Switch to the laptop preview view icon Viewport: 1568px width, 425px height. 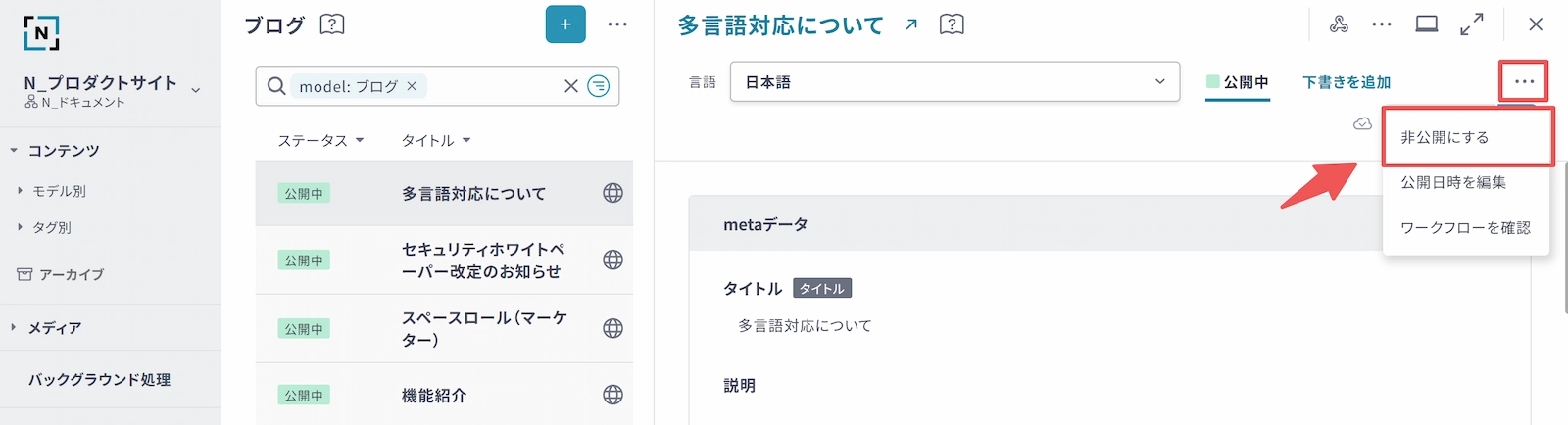pos(1427,24)
